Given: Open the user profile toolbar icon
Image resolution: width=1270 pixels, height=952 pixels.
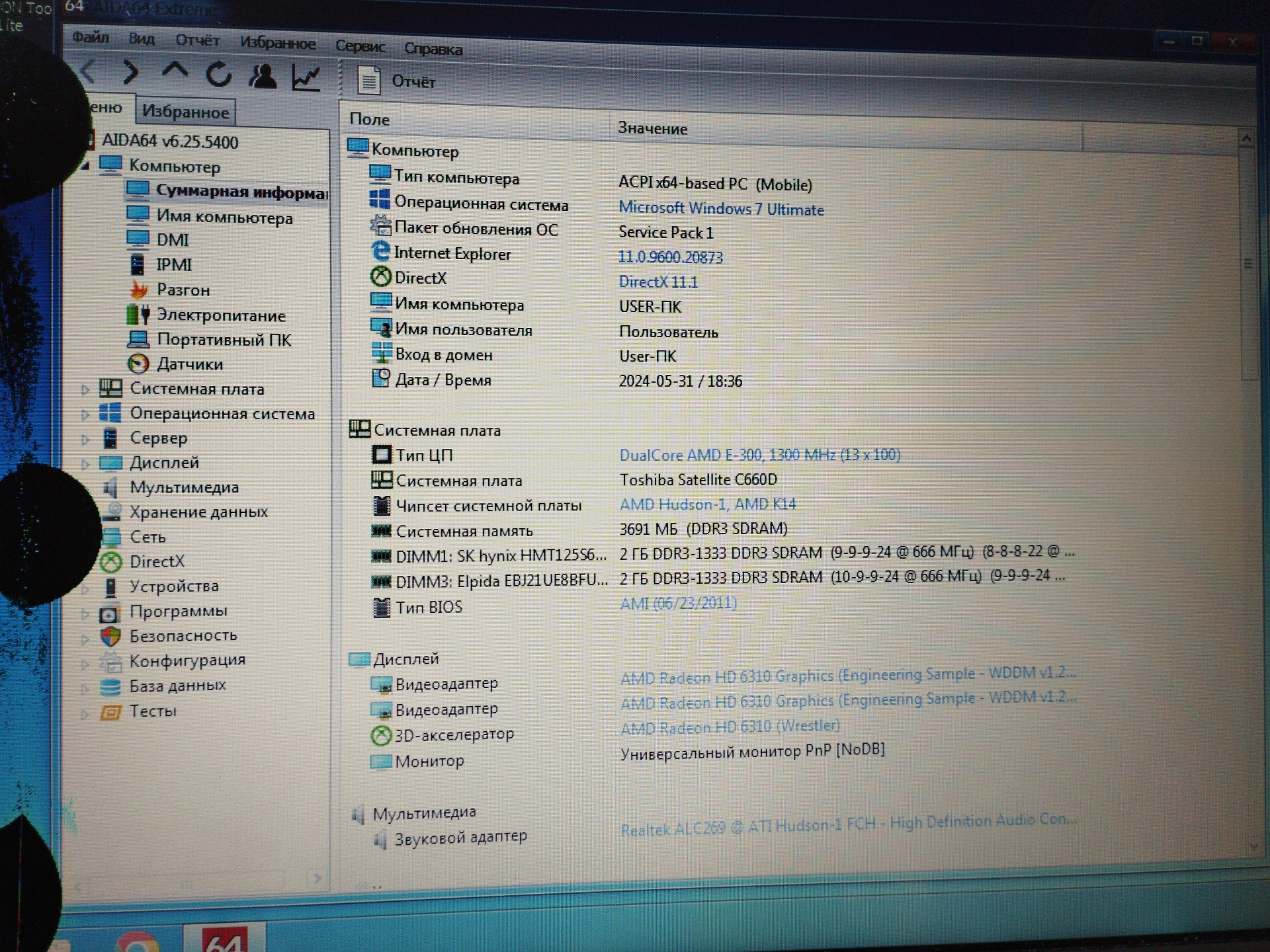Looking at the screenshot, I should tap(263, 76).
